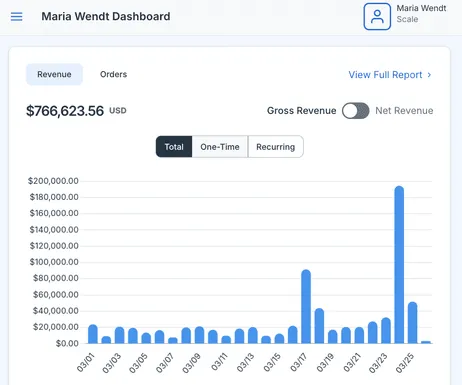Select the Recurring segment button
The image size is (462, 385).
pos(276,147)
